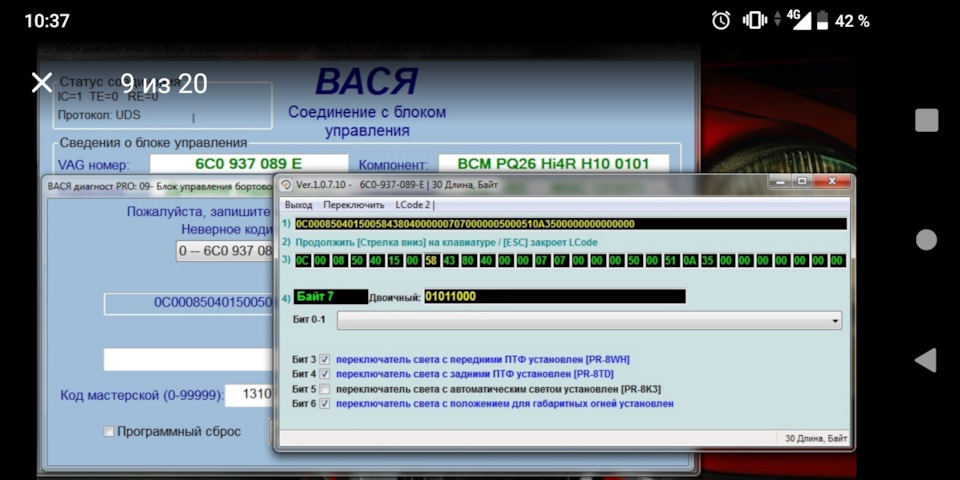
Task: Click the Код мастерской input field
Action: (x=249, y=395)
